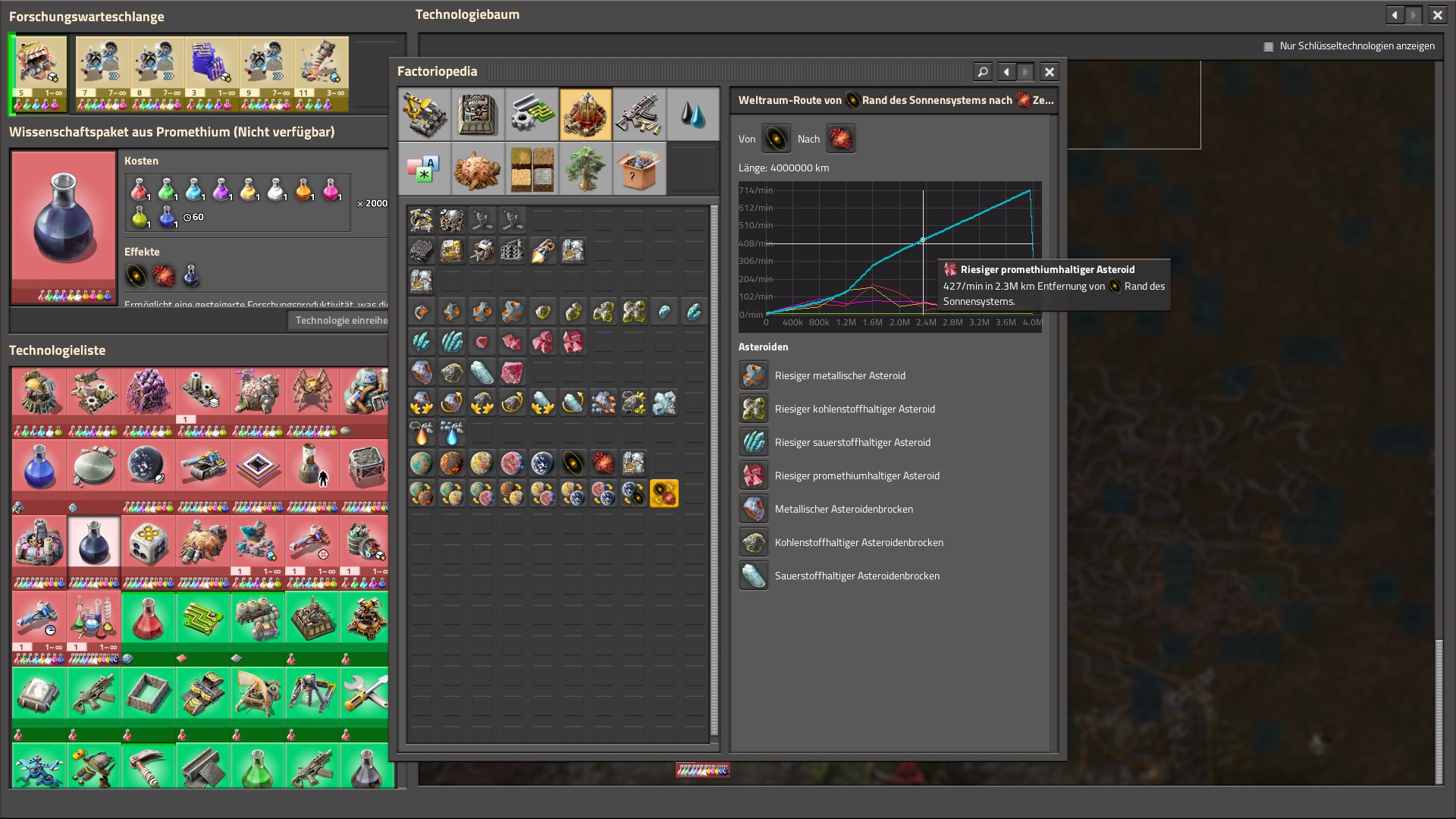Click the asteroid spawn rate graph

(890, 256)
